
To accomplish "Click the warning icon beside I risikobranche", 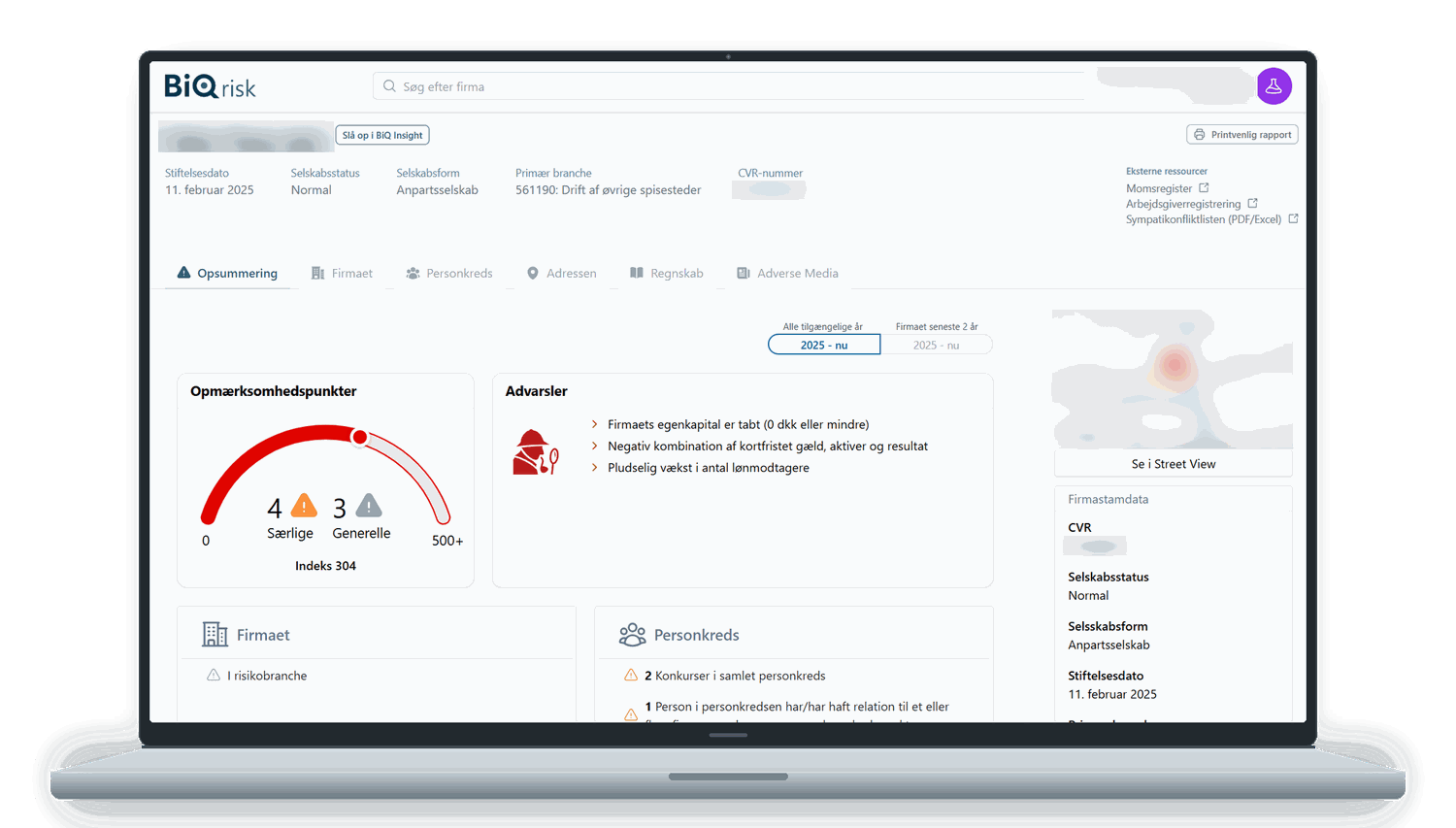I will 214,676.
